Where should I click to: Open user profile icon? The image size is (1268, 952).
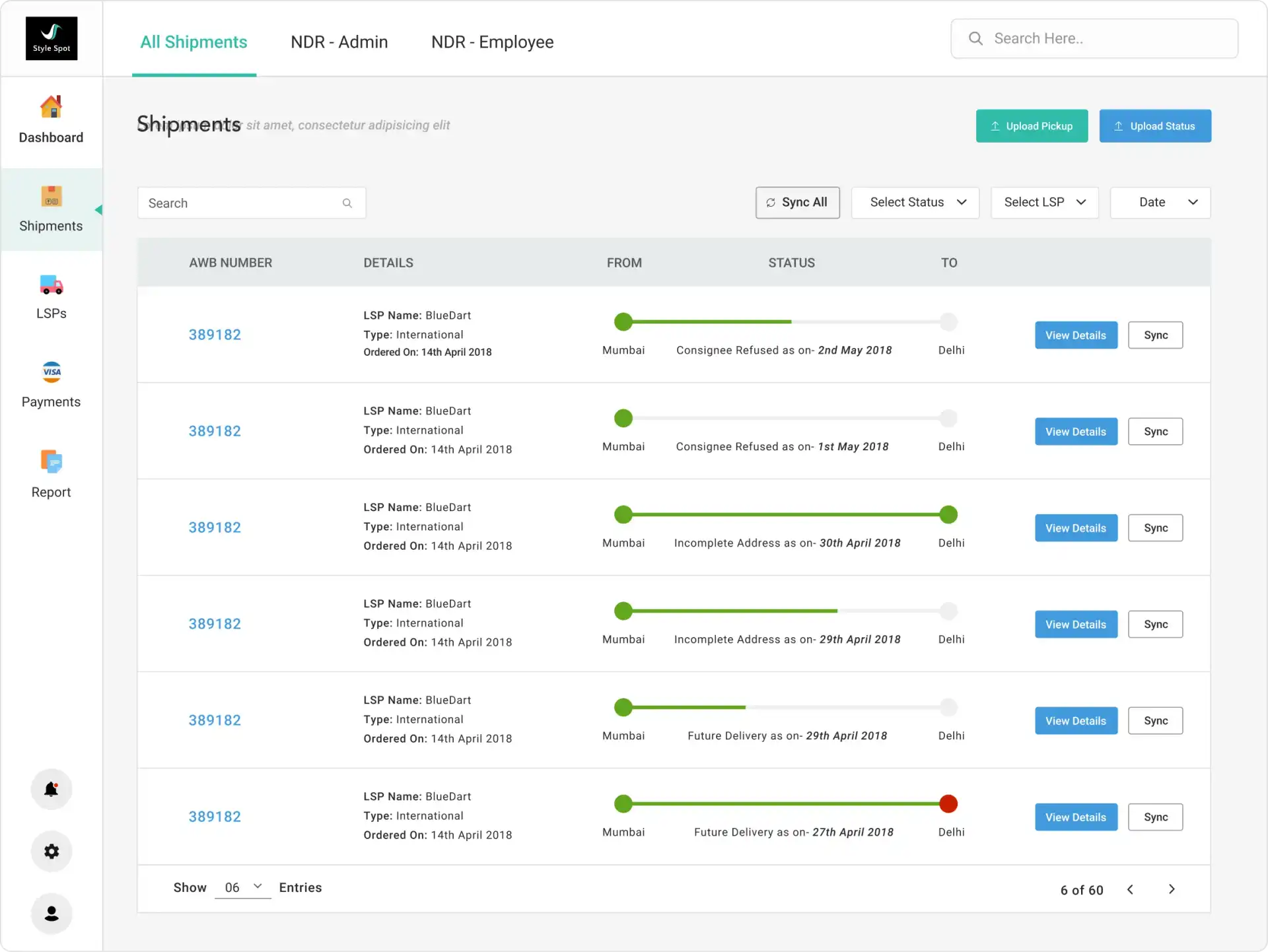pyautogui.click(x=52, y=914)
